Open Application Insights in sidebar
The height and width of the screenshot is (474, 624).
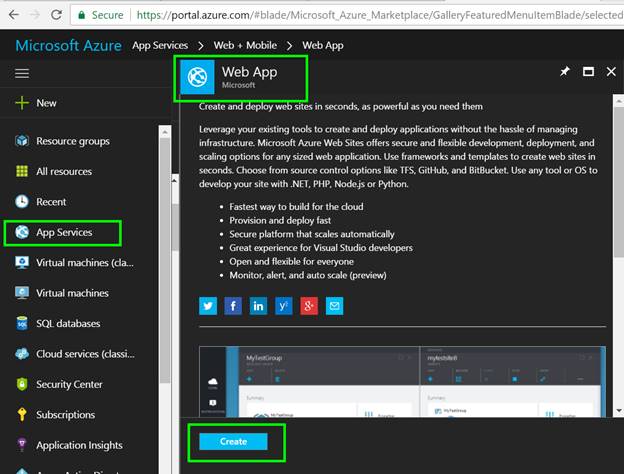79,445
